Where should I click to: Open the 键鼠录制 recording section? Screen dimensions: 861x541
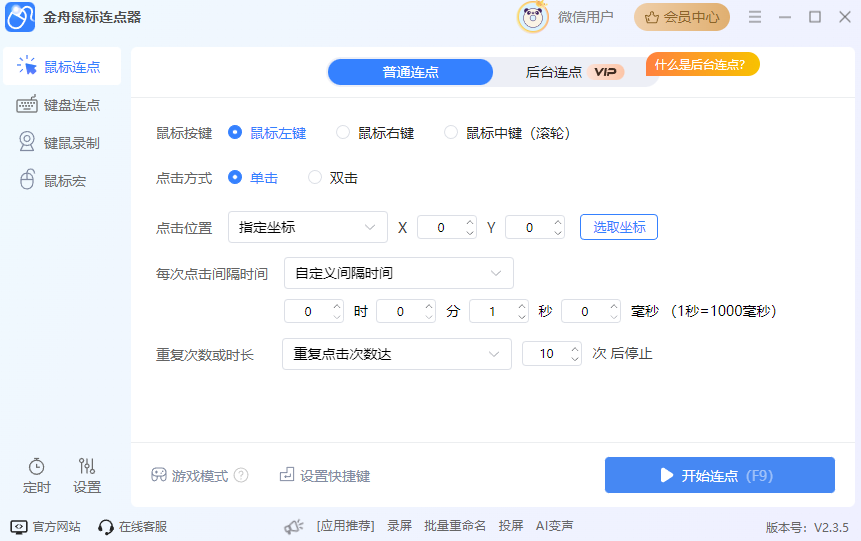click(x=59, y=143)
